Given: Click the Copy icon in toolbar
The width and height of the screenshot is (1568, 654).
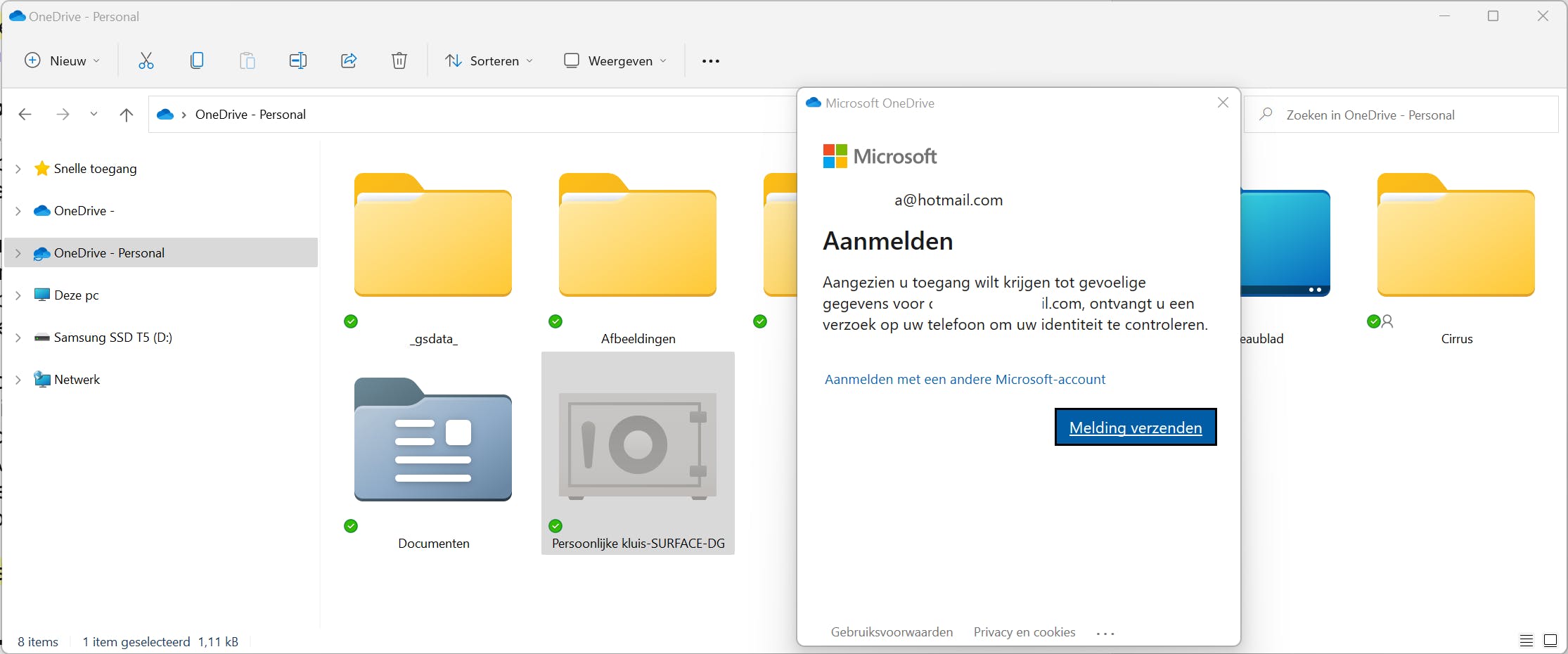Looking at the screenshot, I should pyautogui.click(x=197, y=61).
